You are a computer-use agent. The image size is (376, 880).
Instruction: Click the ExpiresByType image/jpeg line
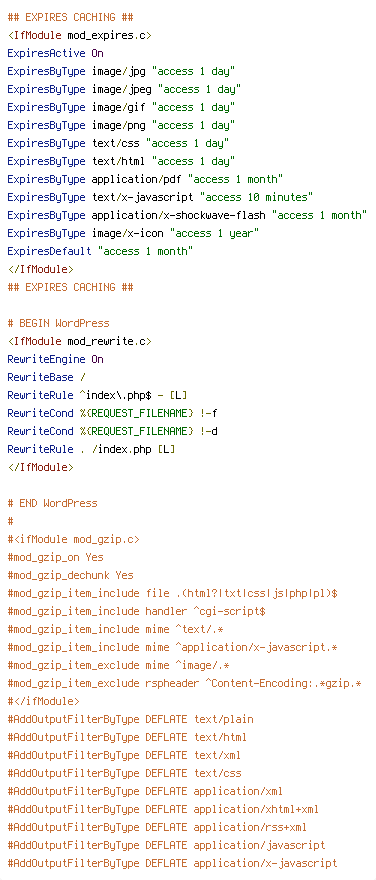(124, 89)
